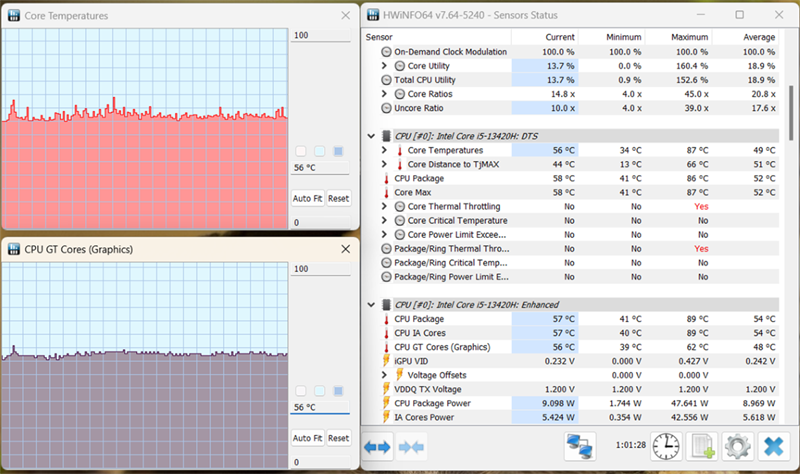Open the network remote monitoring icon
The image size is (800, 474).
(580, 446)
